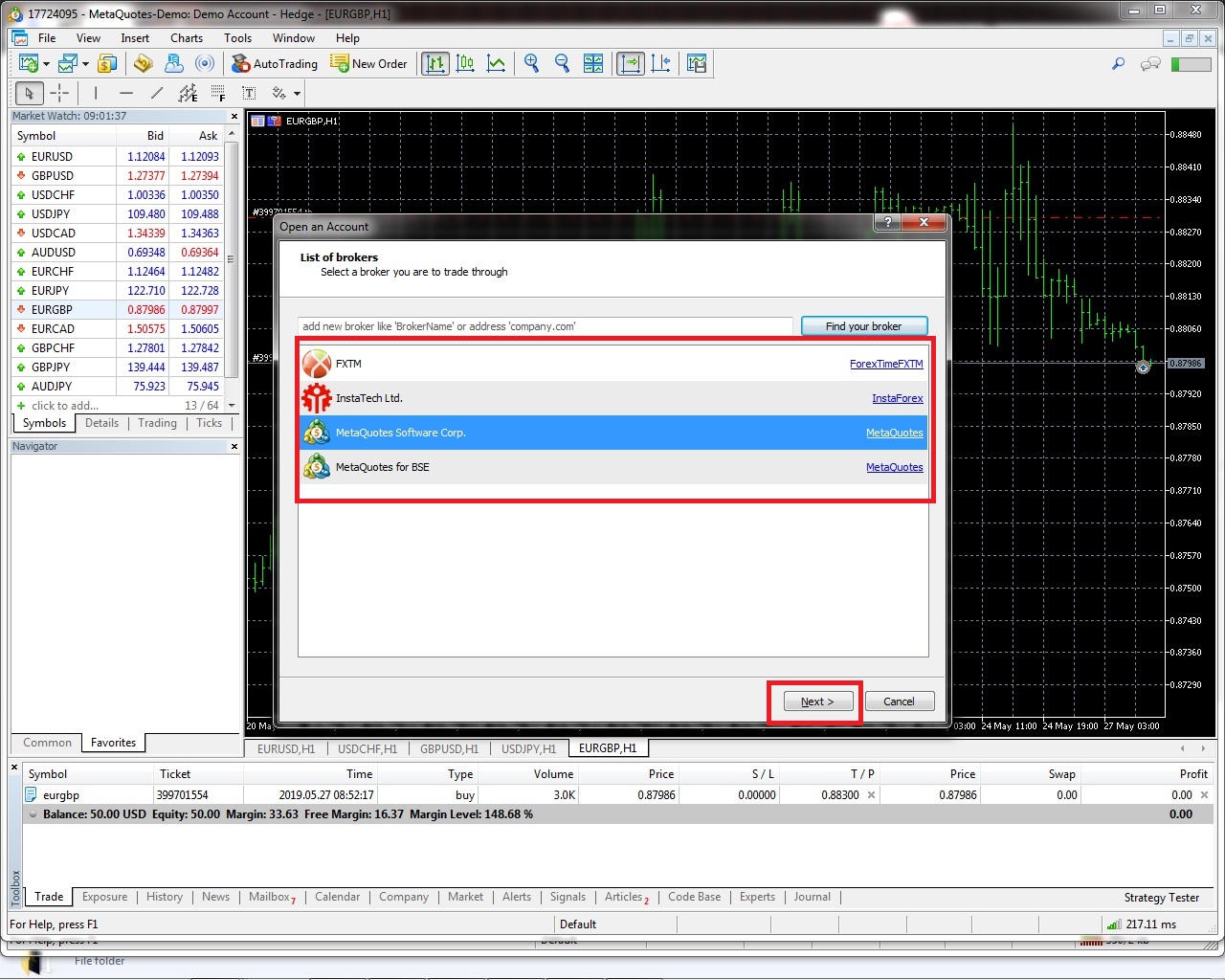Switch chart to Candlesticks mode
This screenshot has height=980, width=1225.
(466, 64)
